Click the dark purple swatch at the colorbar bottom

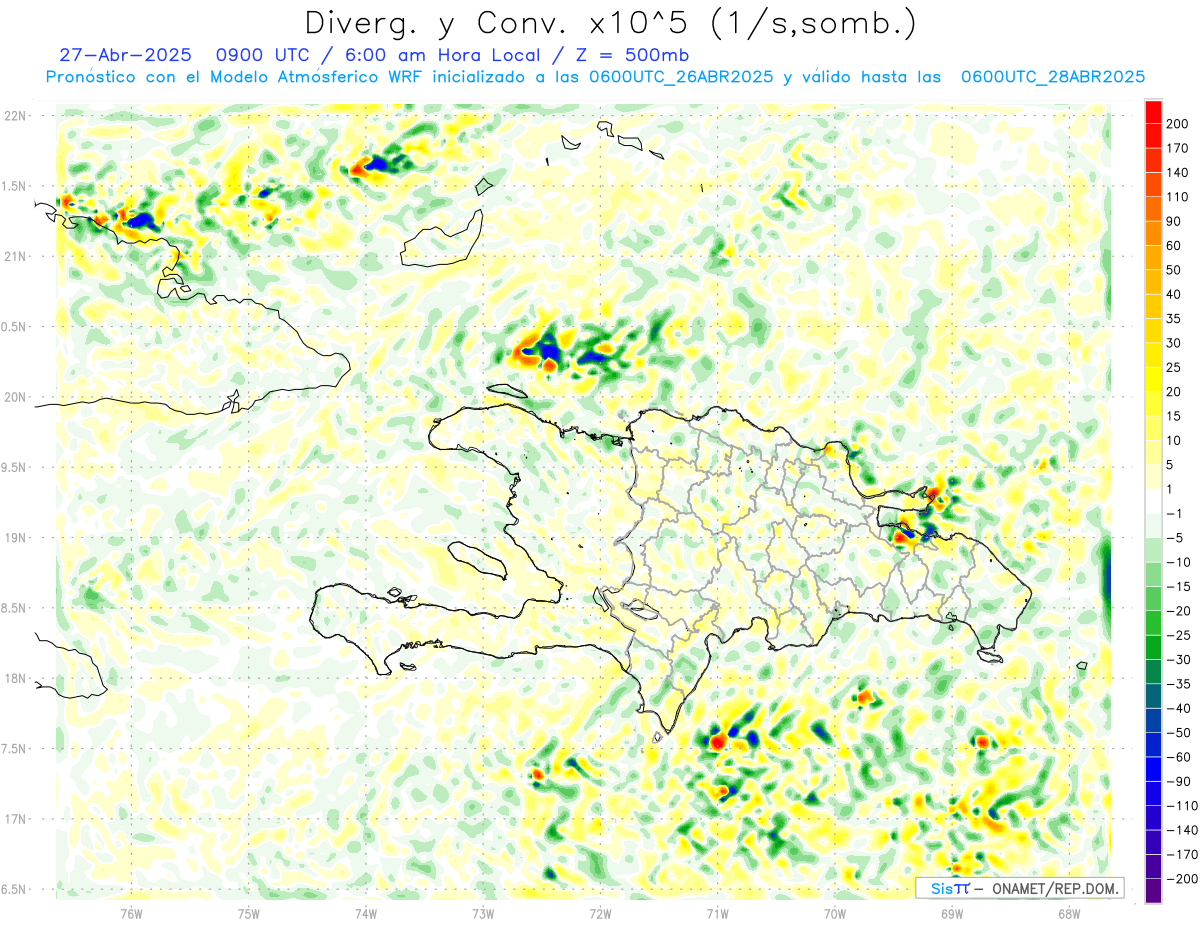tap(1153, 891)
